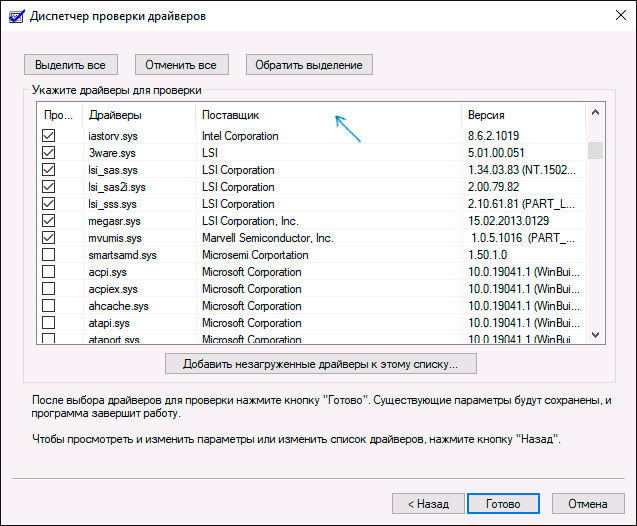
Task: Select the '3ware.sys' driver name
Action: 112,153
